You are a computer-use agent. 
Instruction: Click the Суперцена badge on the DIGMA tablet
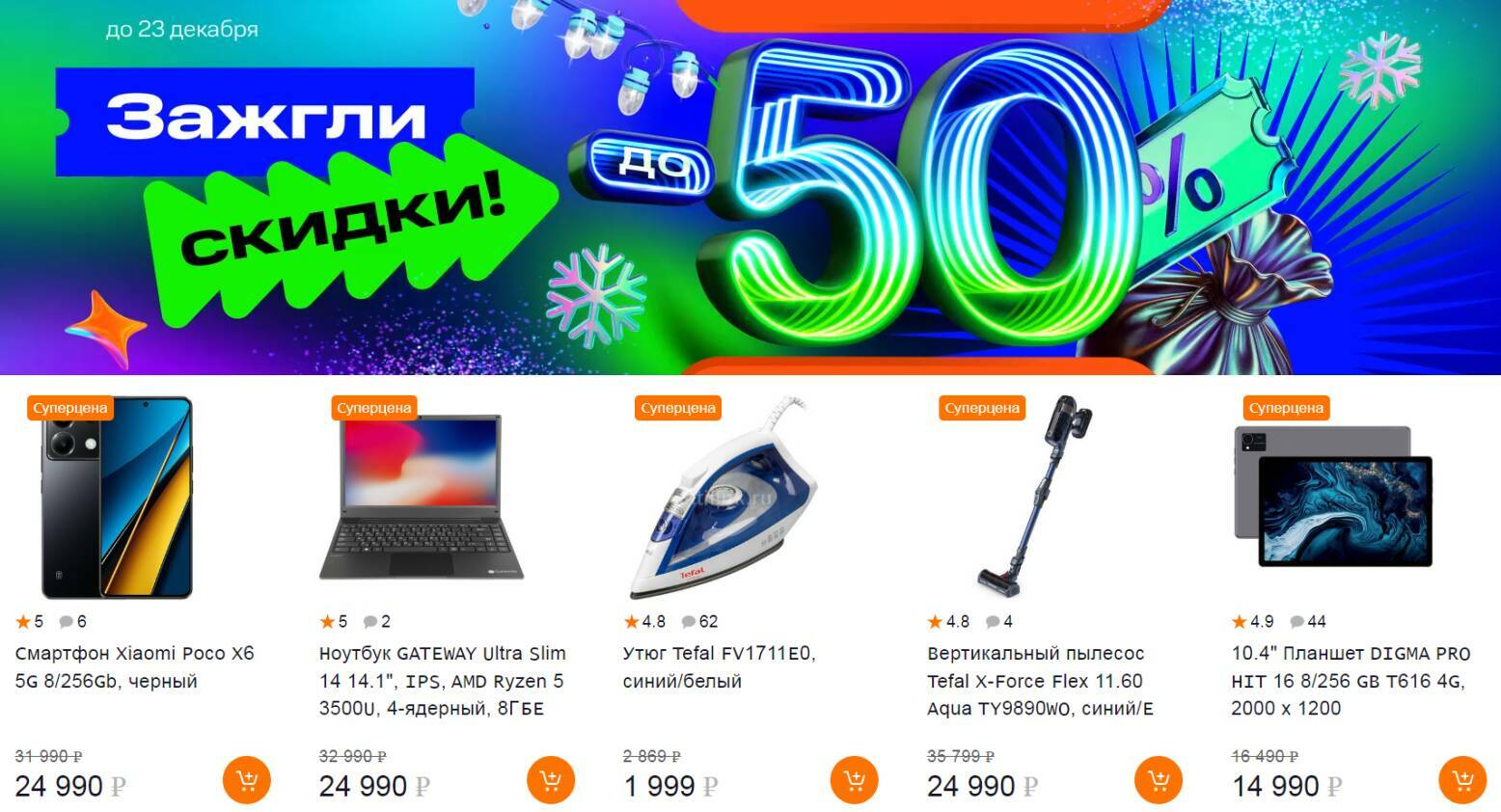click(1285, 408)
